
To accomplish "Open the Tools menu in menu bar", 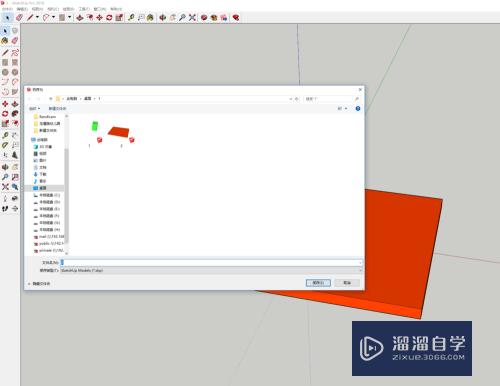I will pyautogui.click(x=84, y=9).
